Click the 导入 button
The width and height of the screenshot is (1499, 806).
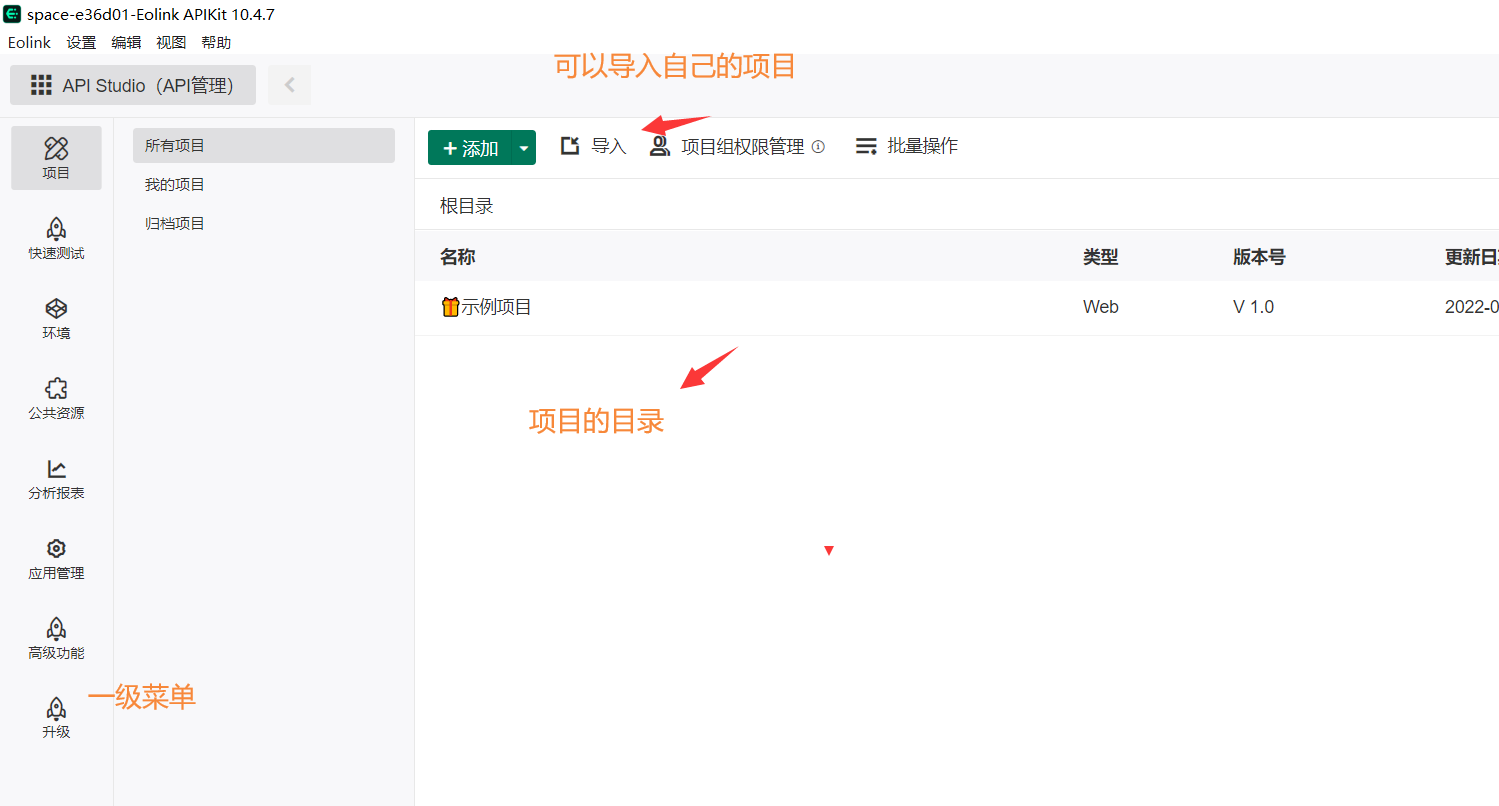pyautogui.click(x=593, y=146)
